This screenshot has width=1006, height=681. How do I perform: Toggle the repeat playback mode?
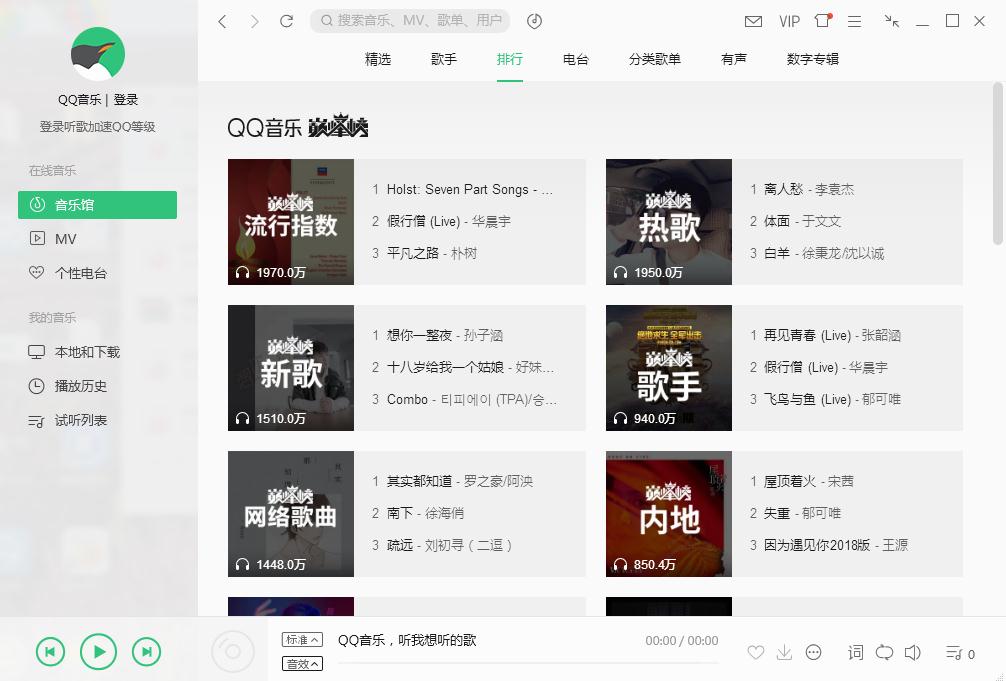point(884,652)
